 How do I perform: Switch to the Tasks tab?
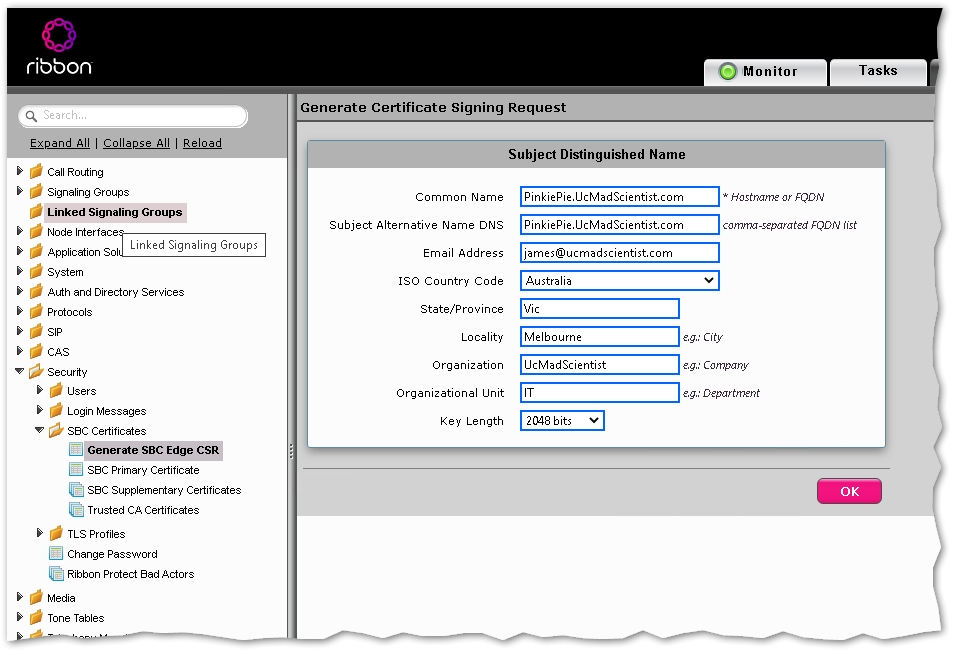coord(878,72)
